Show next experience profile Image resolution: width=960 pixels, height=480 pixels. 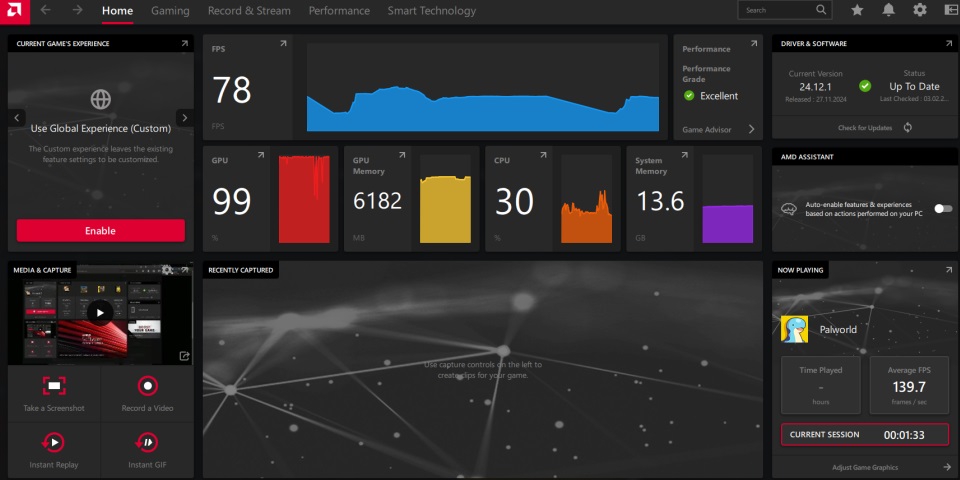tap(185, 118)
